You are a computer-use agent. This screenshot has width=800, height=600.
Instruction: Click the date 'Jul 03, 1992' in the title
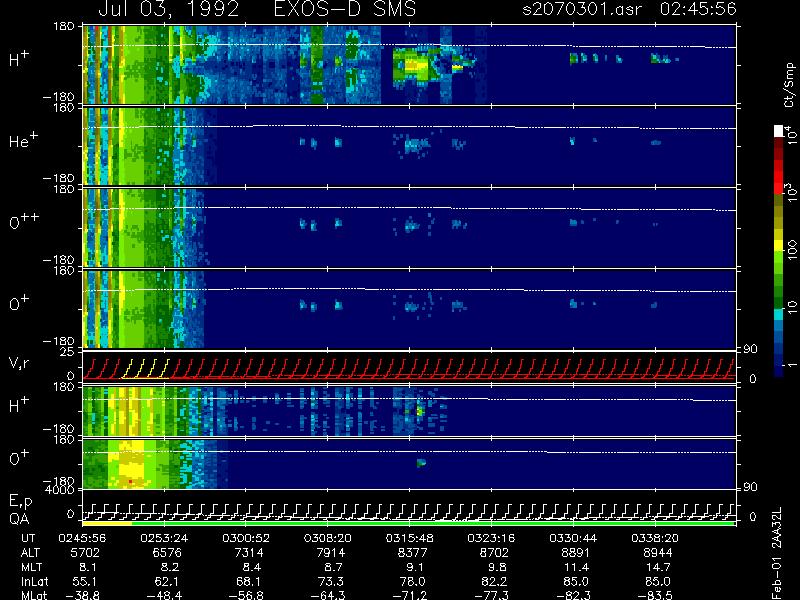[x=168, y=9]
